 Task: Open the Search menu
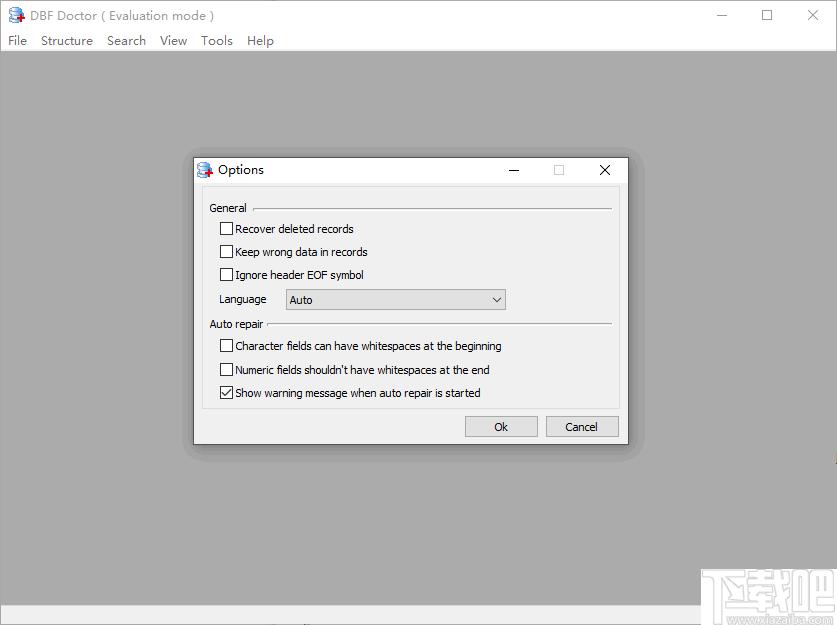(x=127, y=41)
